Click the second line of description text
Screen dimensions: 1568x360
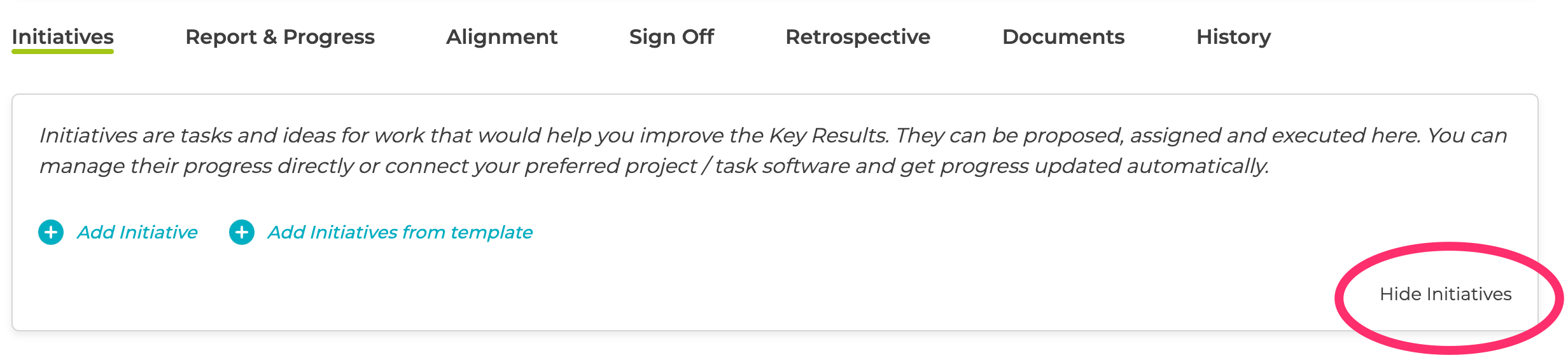pos(654,166)
